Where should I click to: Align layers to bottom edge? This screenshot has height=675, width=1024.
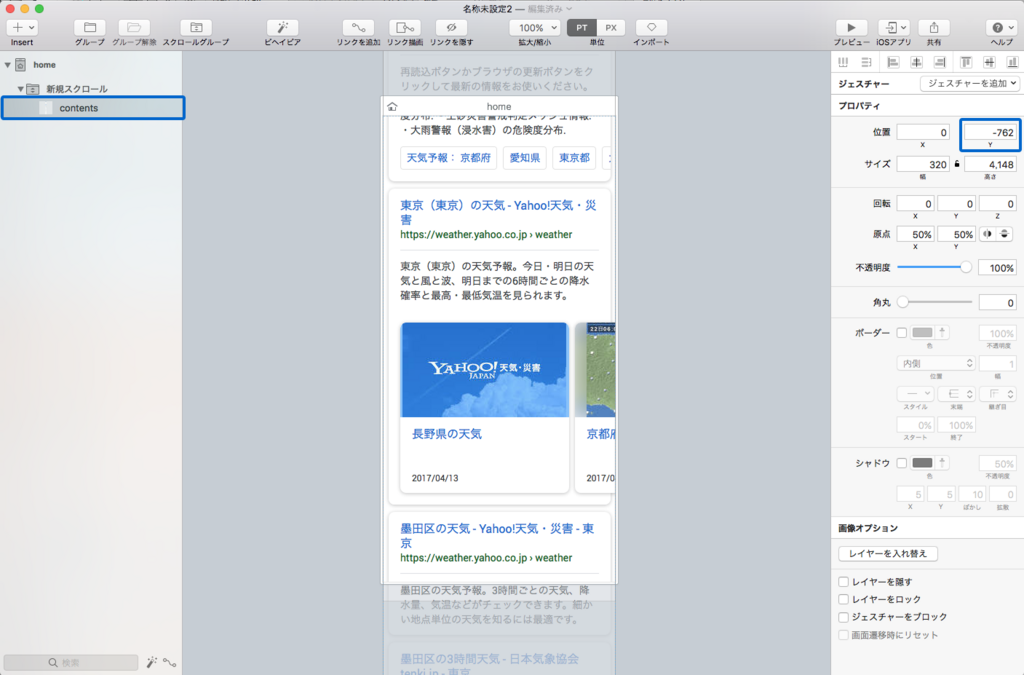coord(1012,62)
